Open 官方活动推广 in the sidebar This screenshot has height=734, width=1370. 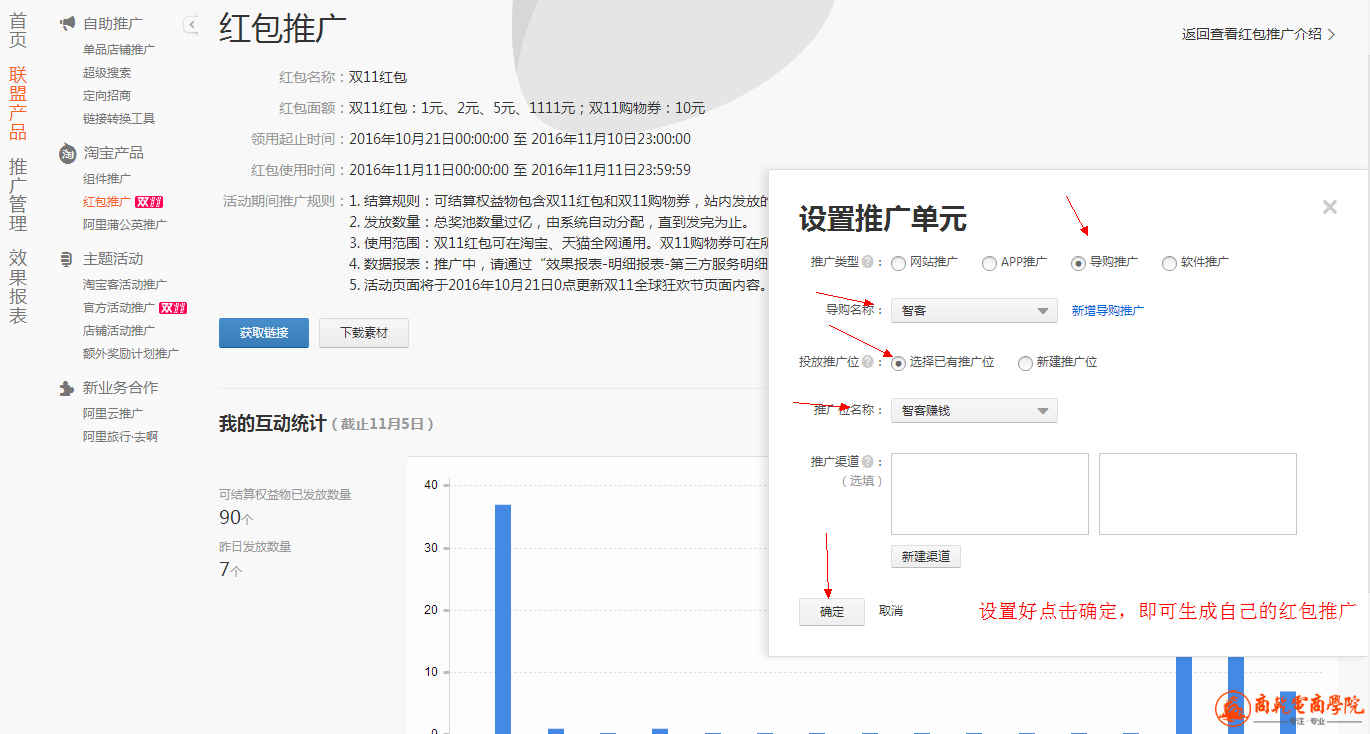coord(119,307)
